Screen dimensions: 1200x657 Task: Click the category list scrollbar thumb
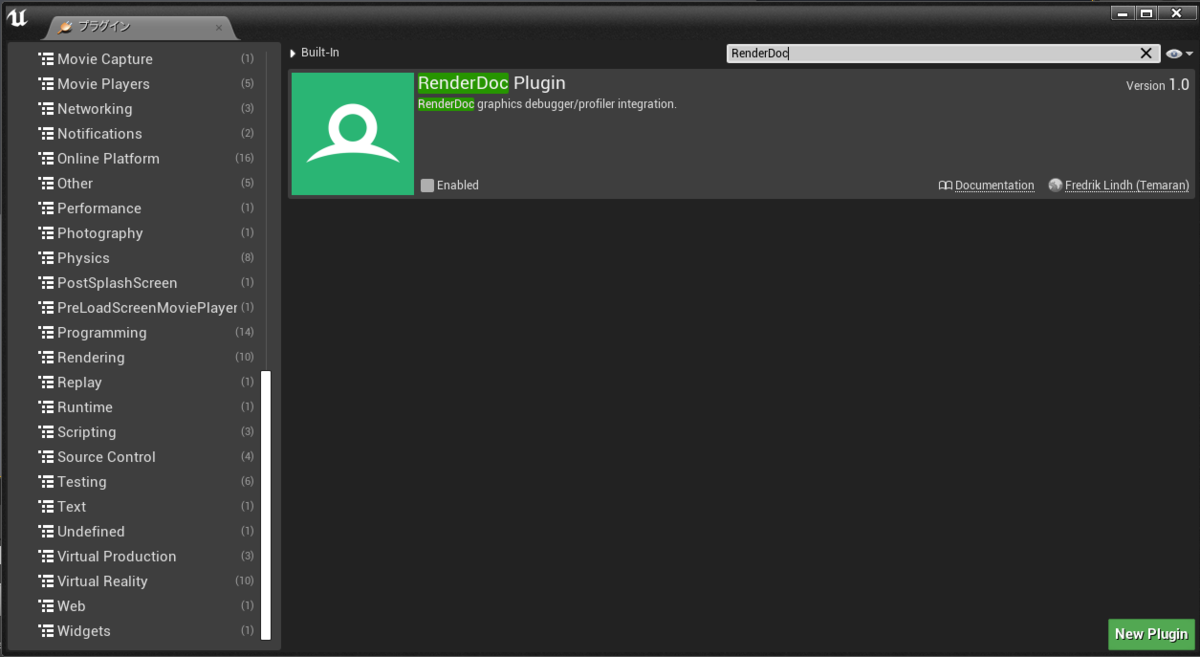click(x=266, y=505)
